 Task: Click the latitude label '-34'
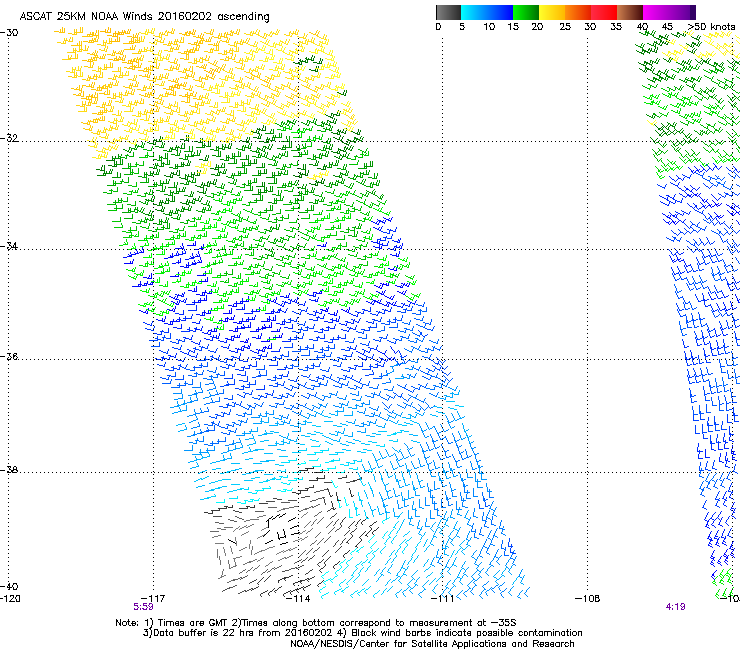click(x=9, y=246)
